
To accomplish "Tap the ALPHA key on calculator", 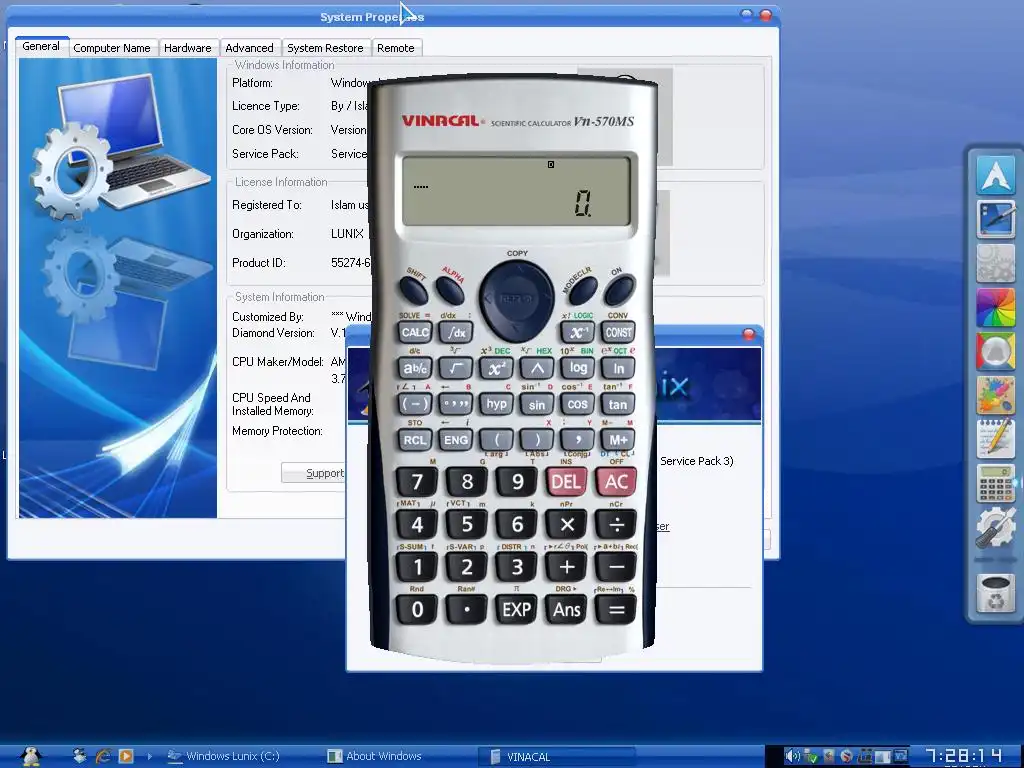I will tap(449, 290).
